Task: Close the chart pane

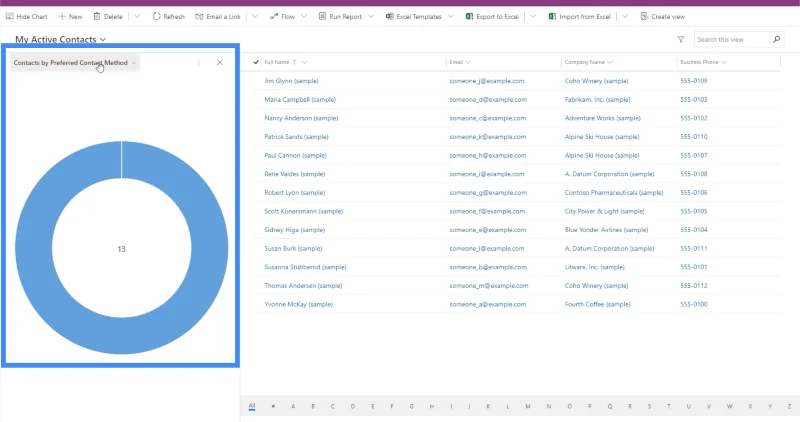Action: (x=220, y=62)
